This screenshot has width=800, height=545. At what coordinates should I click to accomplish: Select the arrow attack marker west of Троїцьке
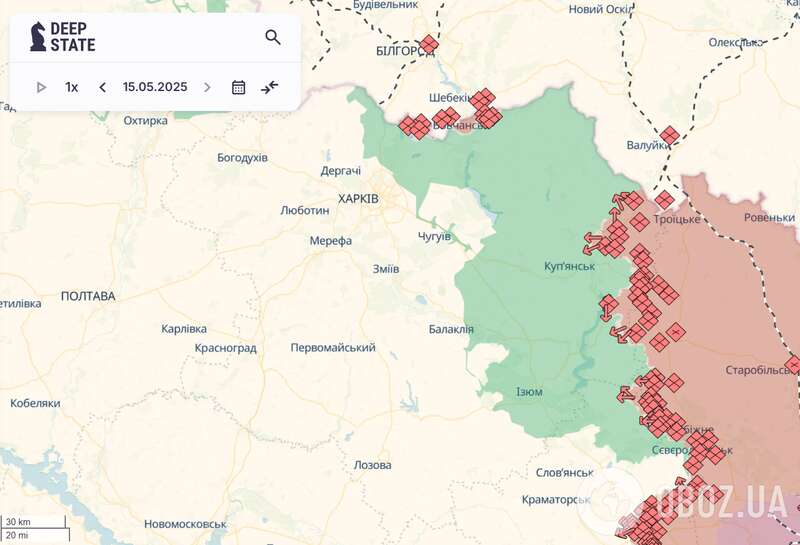coord(629,200)
